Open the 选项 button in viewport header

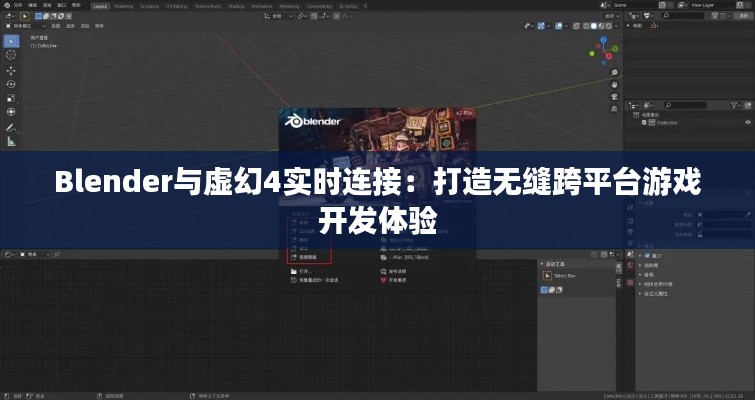point(612,16)
